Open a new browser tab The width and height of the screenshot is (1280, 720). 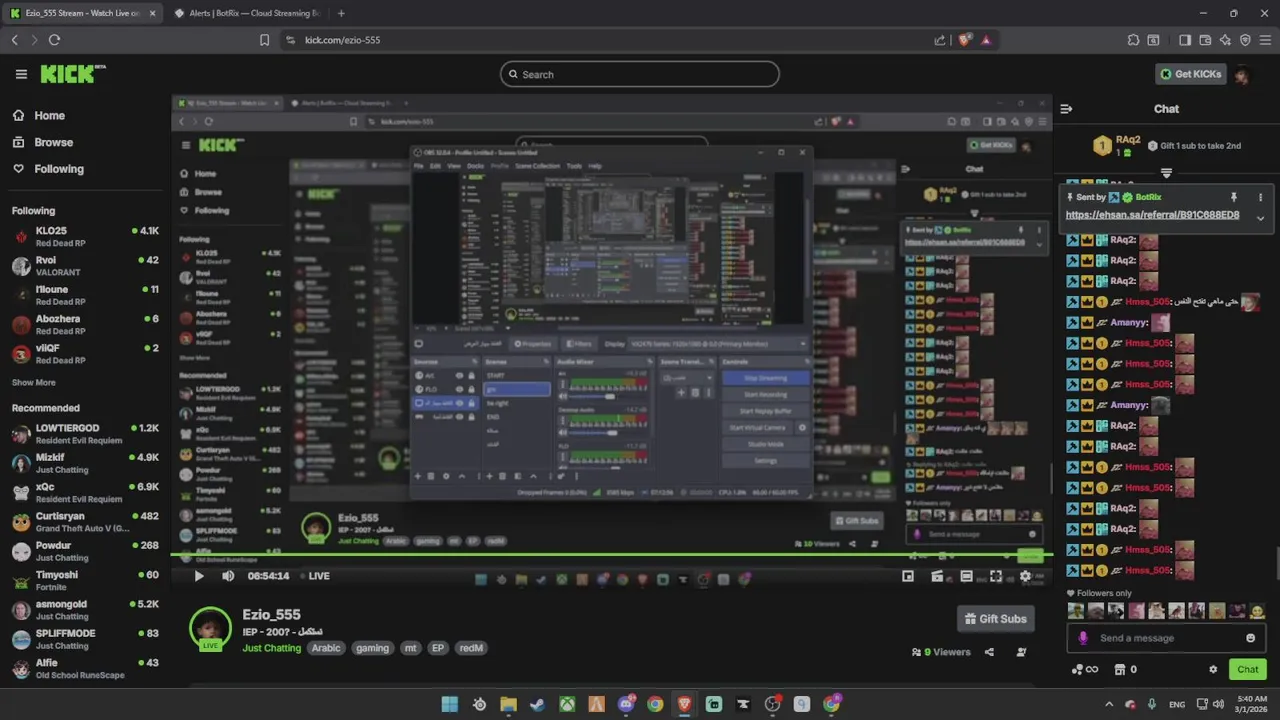pyautogui.click(x=341, y=13)
